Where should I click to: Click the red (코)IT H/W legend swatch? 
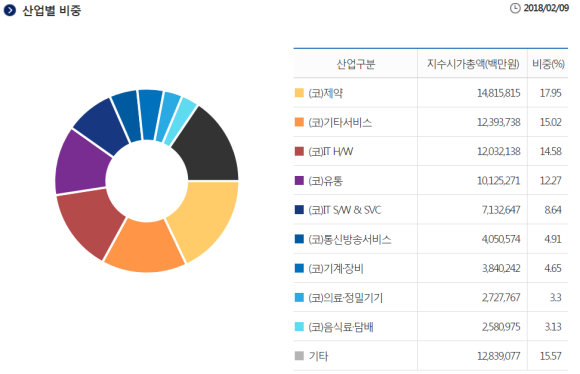click(299, 151)
